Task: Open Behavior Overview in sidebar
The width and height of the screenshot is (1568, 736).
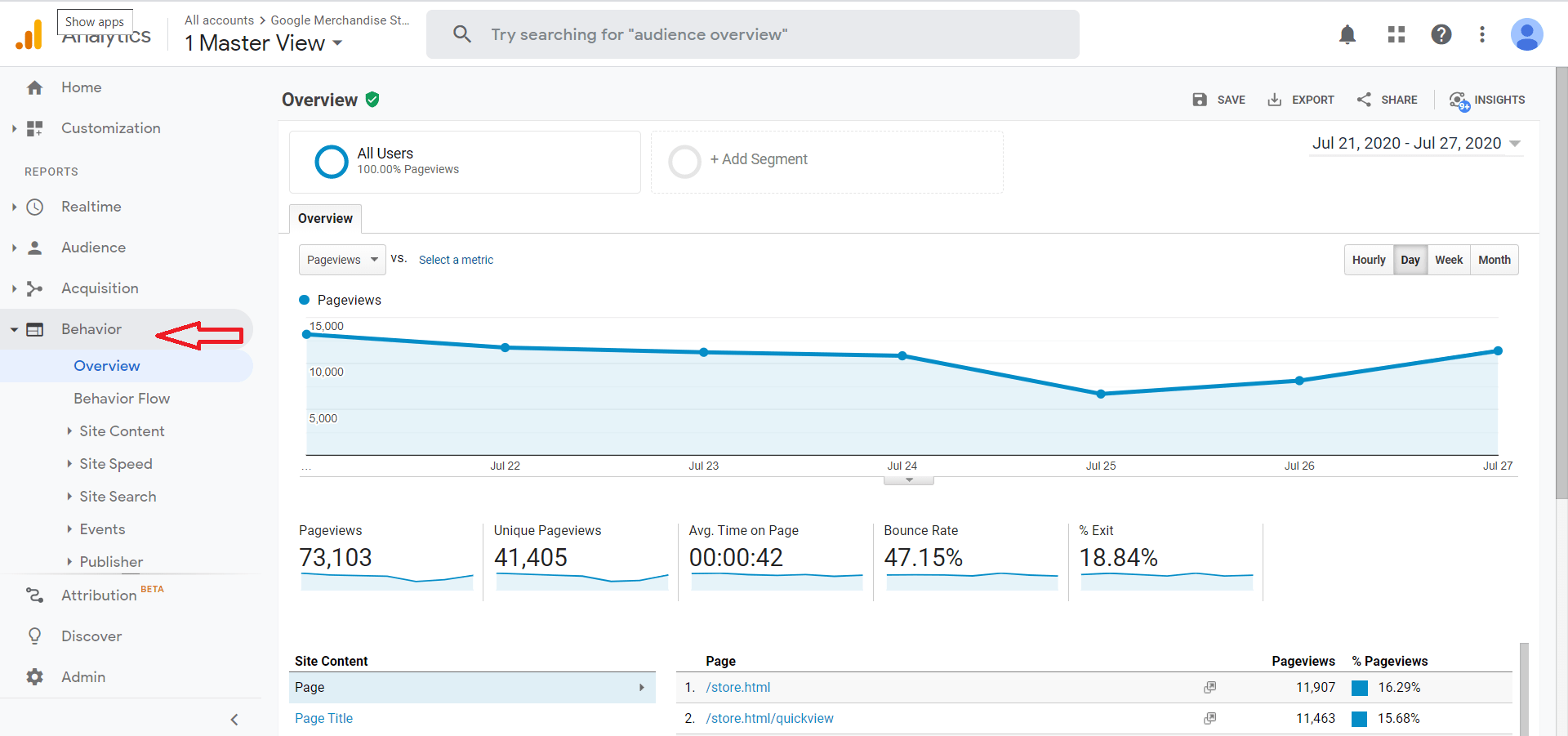Action: tap(107, 366)
